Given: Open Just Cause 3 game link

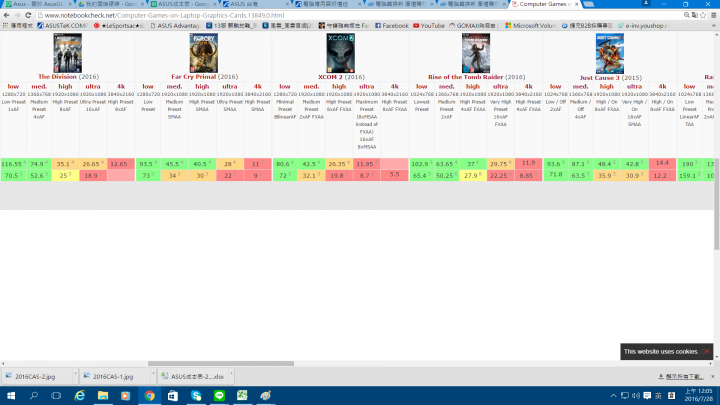Looking at the screenshot, I should tap(600, 78).
